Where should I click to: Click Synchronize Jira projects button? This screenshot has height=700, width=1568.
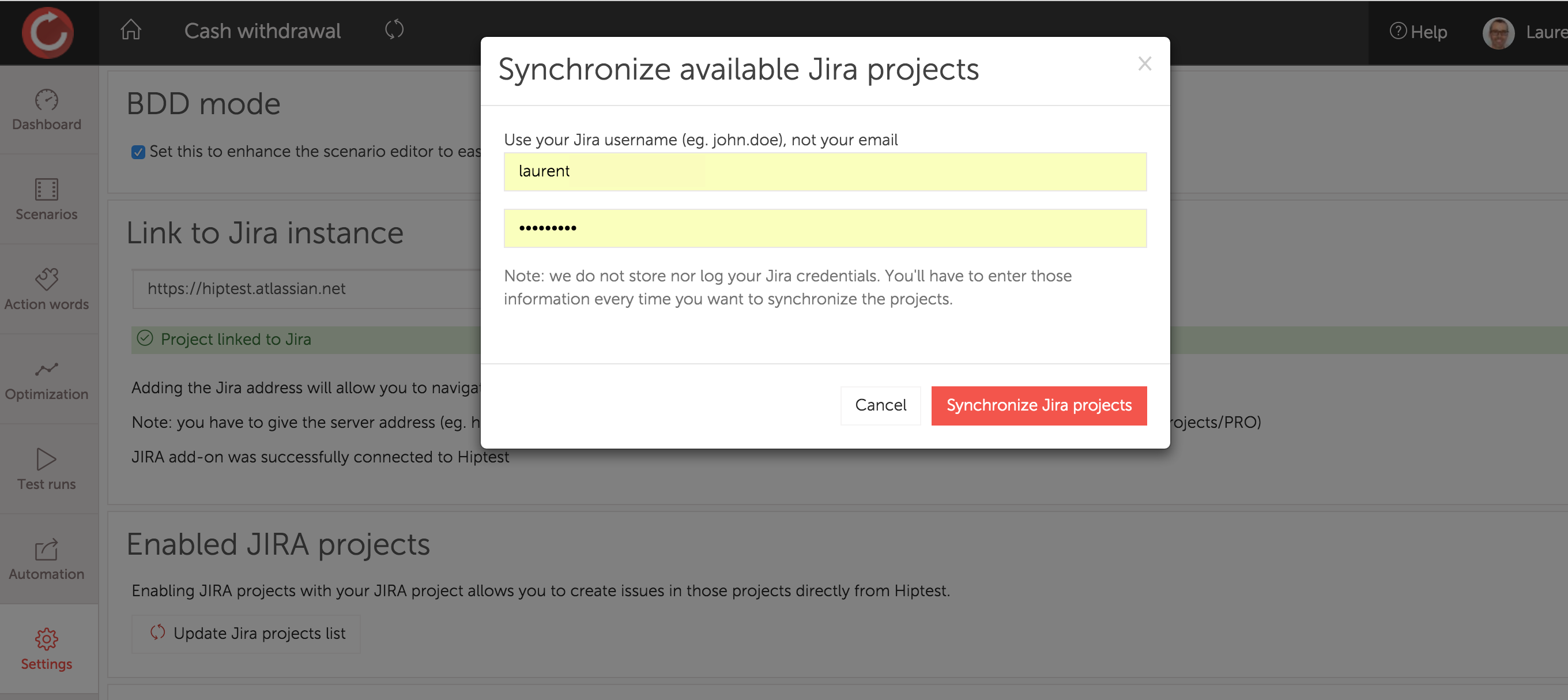click(1038, 405)
